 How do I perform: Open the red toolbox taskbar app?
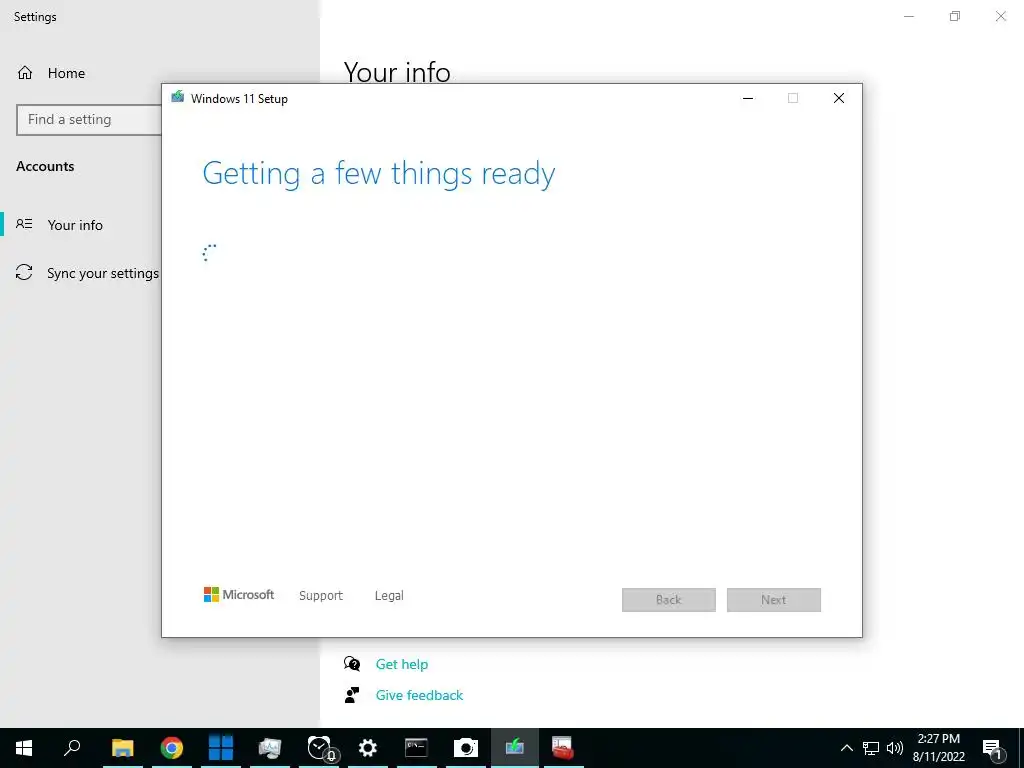pyautogui.click(x=563, y=748)
